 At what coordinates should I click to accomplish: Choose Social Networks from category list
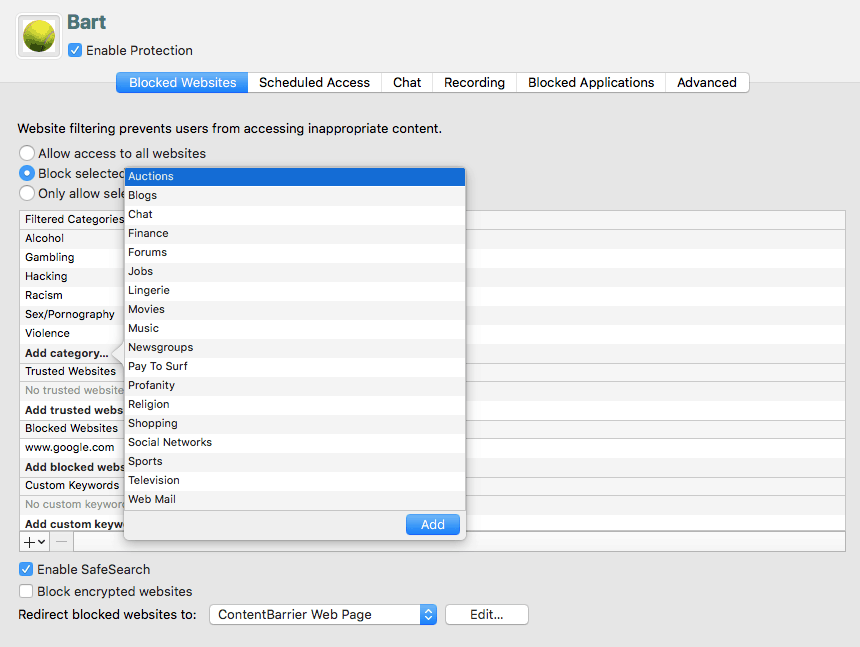170,442
